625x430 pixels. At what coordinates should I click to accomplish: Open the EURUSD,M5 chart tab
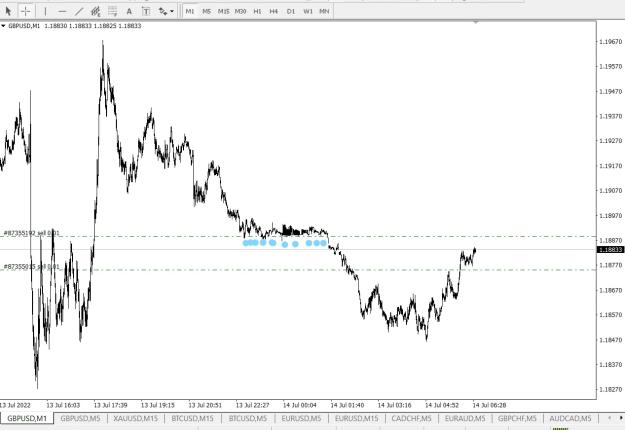[301, 418]
